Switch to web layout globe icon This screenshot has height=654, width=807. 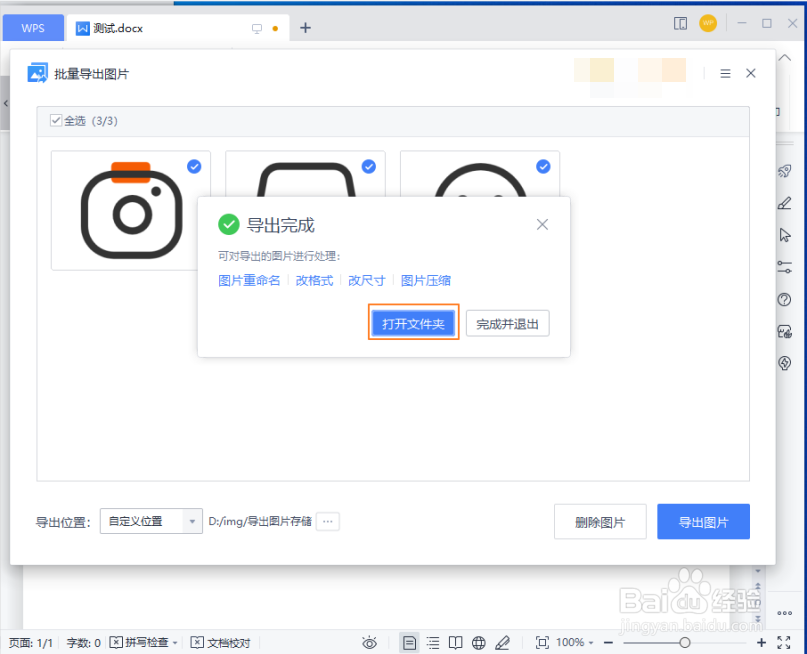pos(479,642)
